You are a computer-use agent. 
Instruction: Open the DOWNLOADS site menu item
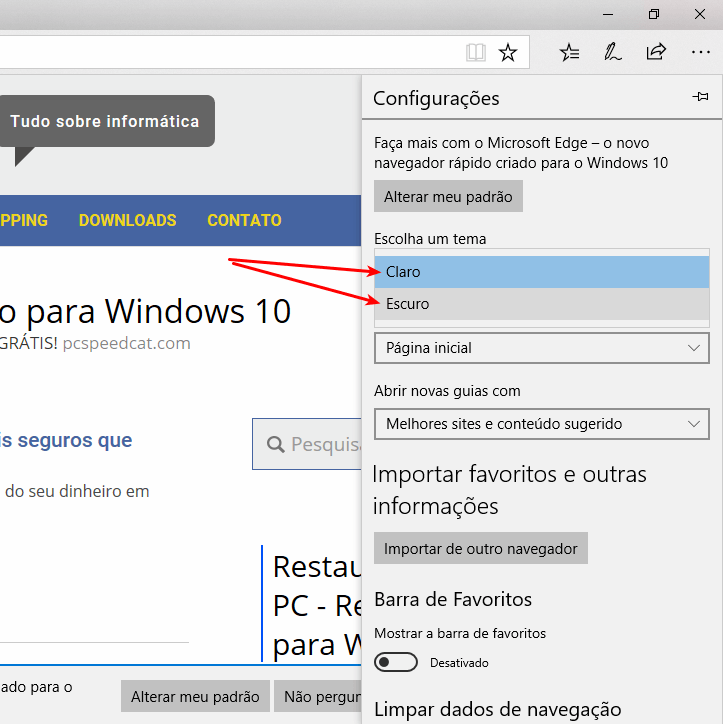[127, 220]
